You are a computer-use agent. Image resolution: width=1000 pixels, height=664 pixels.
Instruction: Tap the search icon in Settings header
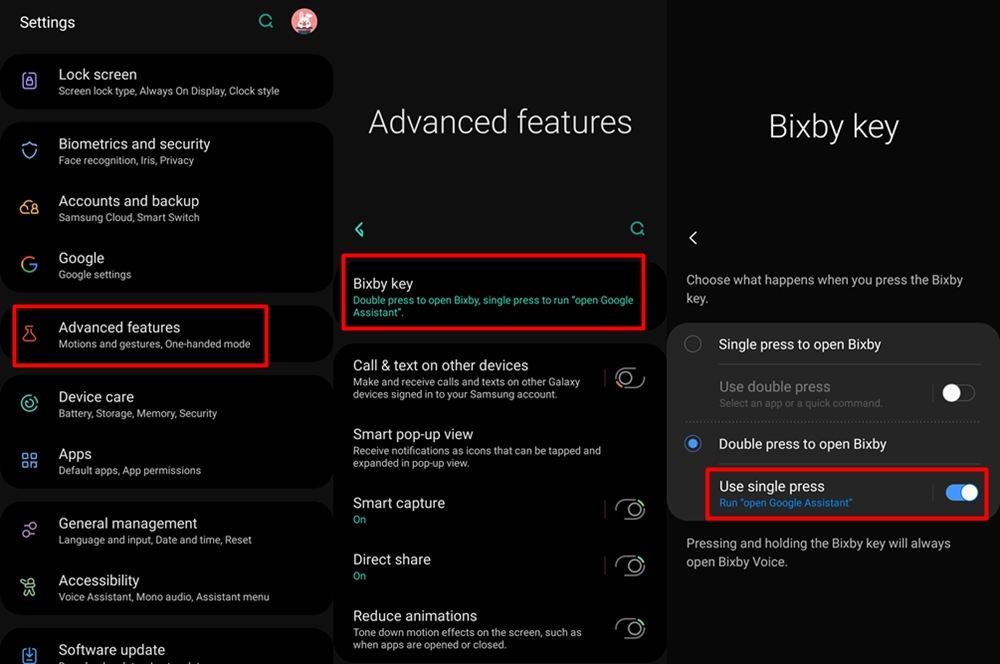266,21
